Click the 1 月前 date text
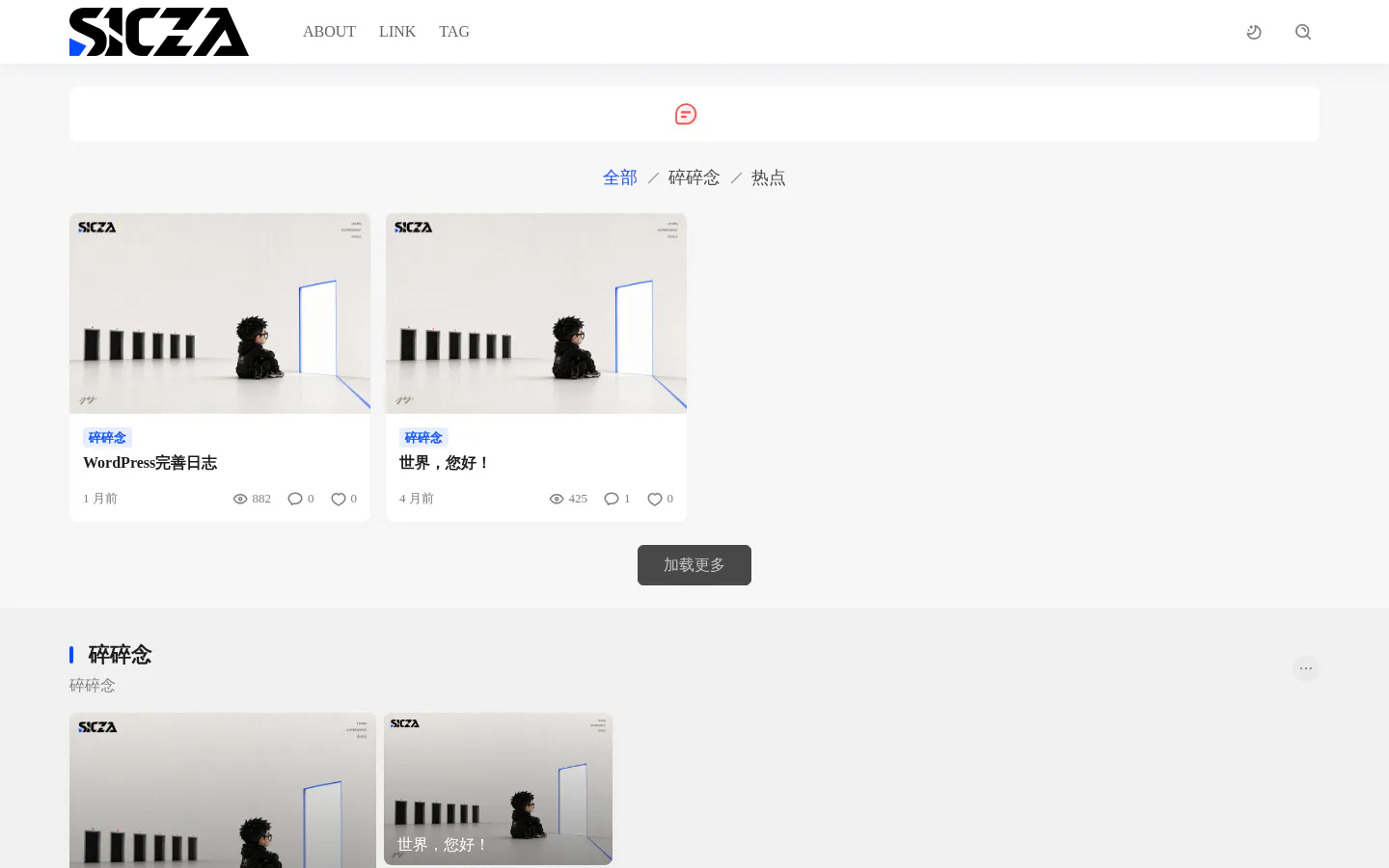The height and width of the screenshot is (868, 1389). coord(100,499)
